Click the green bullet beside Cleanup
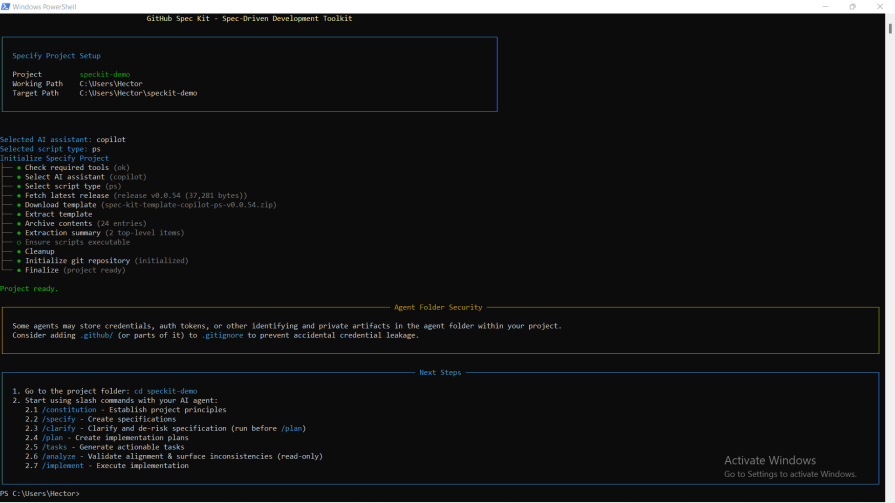 [x=19, y=252]
